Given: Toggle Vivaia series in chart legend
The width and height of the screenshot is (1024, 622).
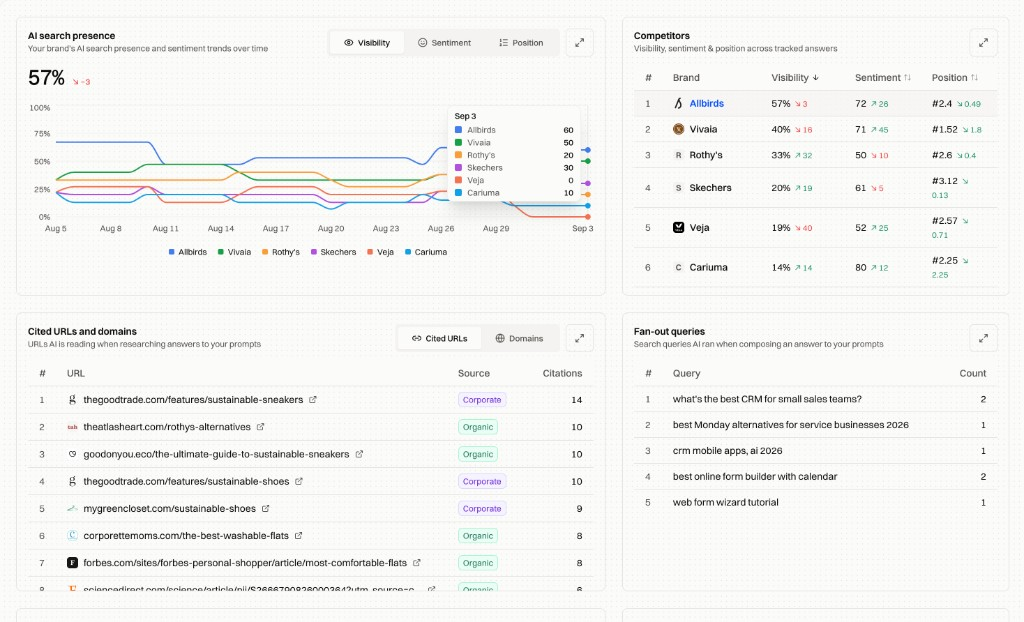Looking at the screenshot, I should 234,252.
